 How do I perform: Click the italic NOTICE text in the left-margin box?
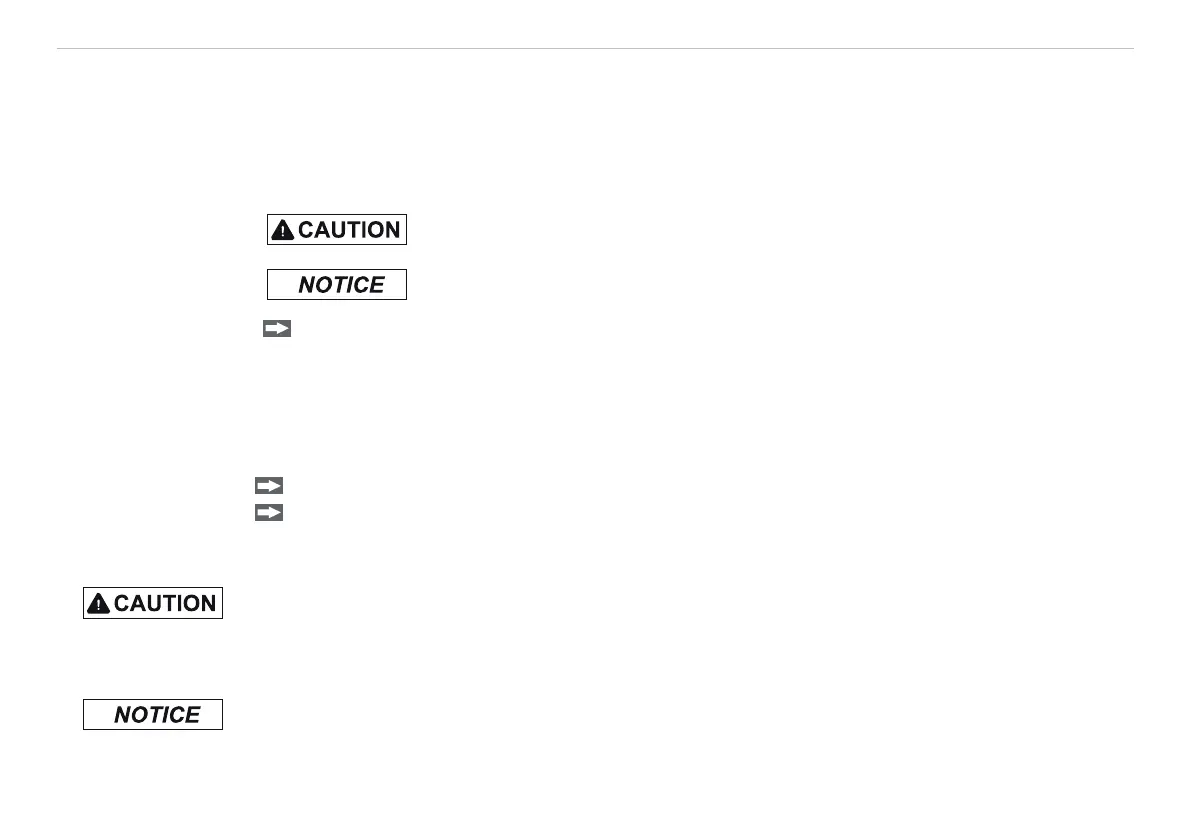157,714
